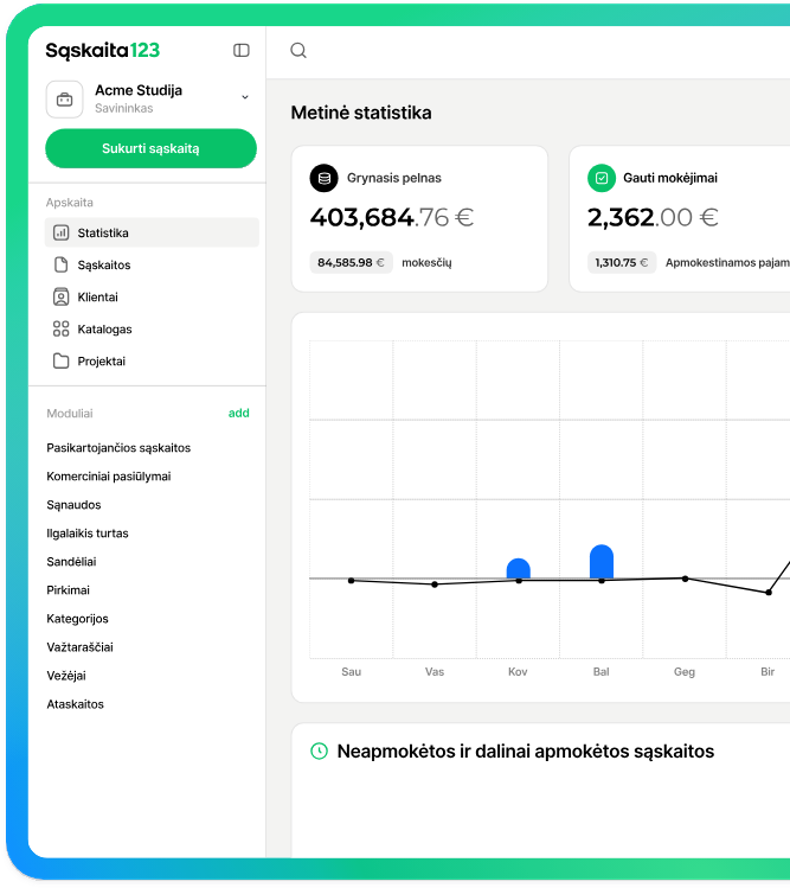Open Klientai from the sidebar
Viewport: 790px width, 888px height.
tap(97, 297)
